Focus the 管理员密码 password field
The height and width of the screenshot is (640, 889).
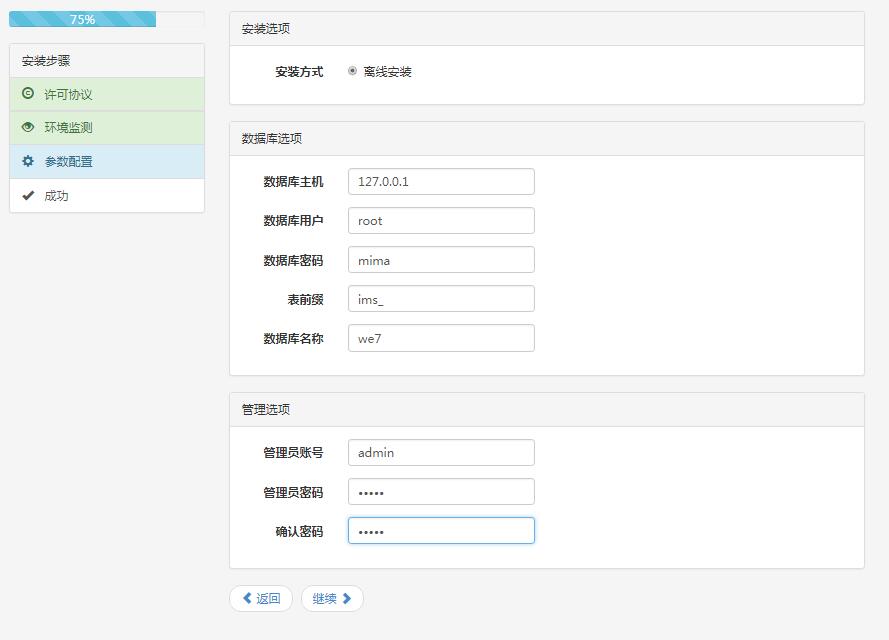point(441,491)
